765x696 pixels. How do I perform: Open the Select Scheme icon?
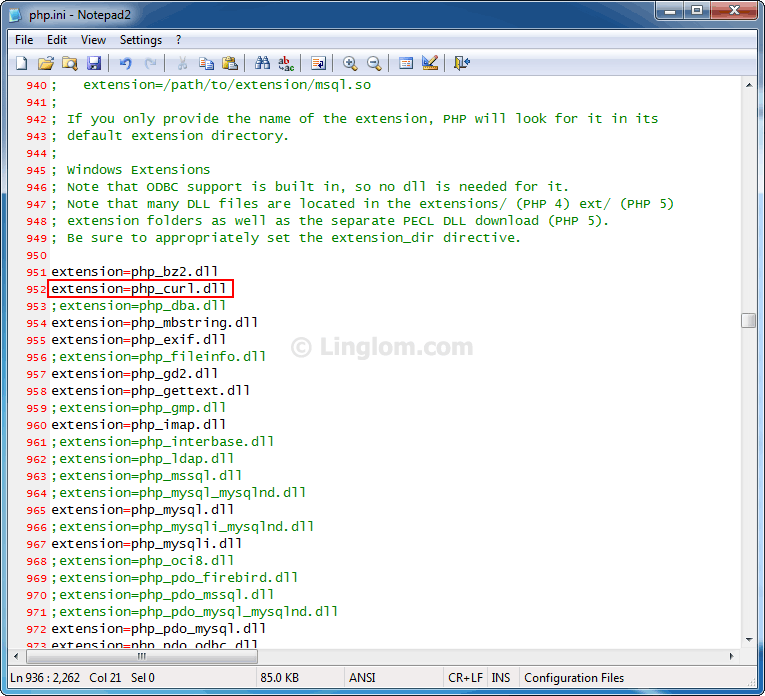pyautogui.click(x=406, y=63)
